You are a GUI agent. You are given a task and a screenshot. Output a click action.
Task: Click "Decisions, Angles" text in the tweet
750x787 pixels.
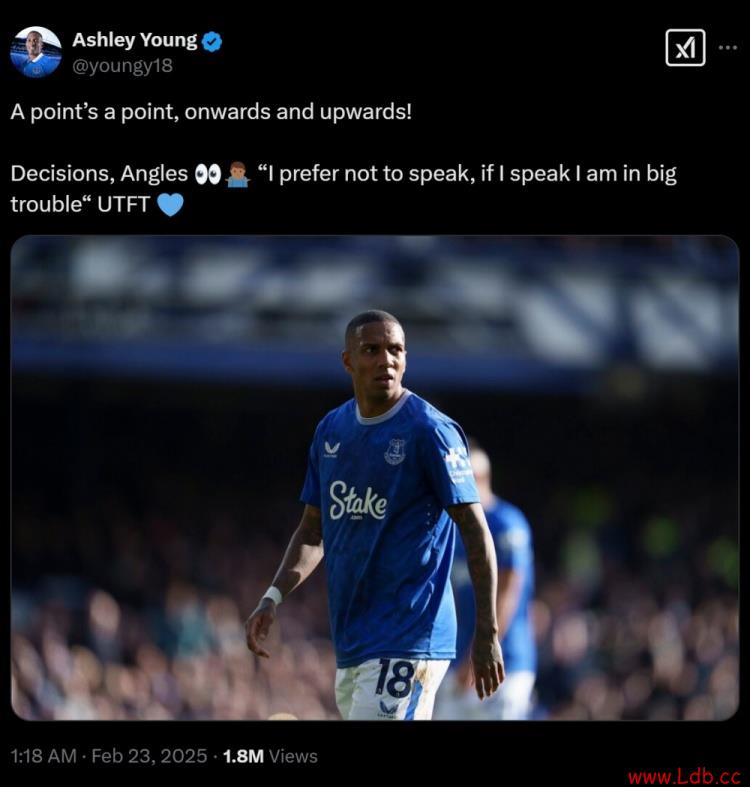click(x=99, y=174)
